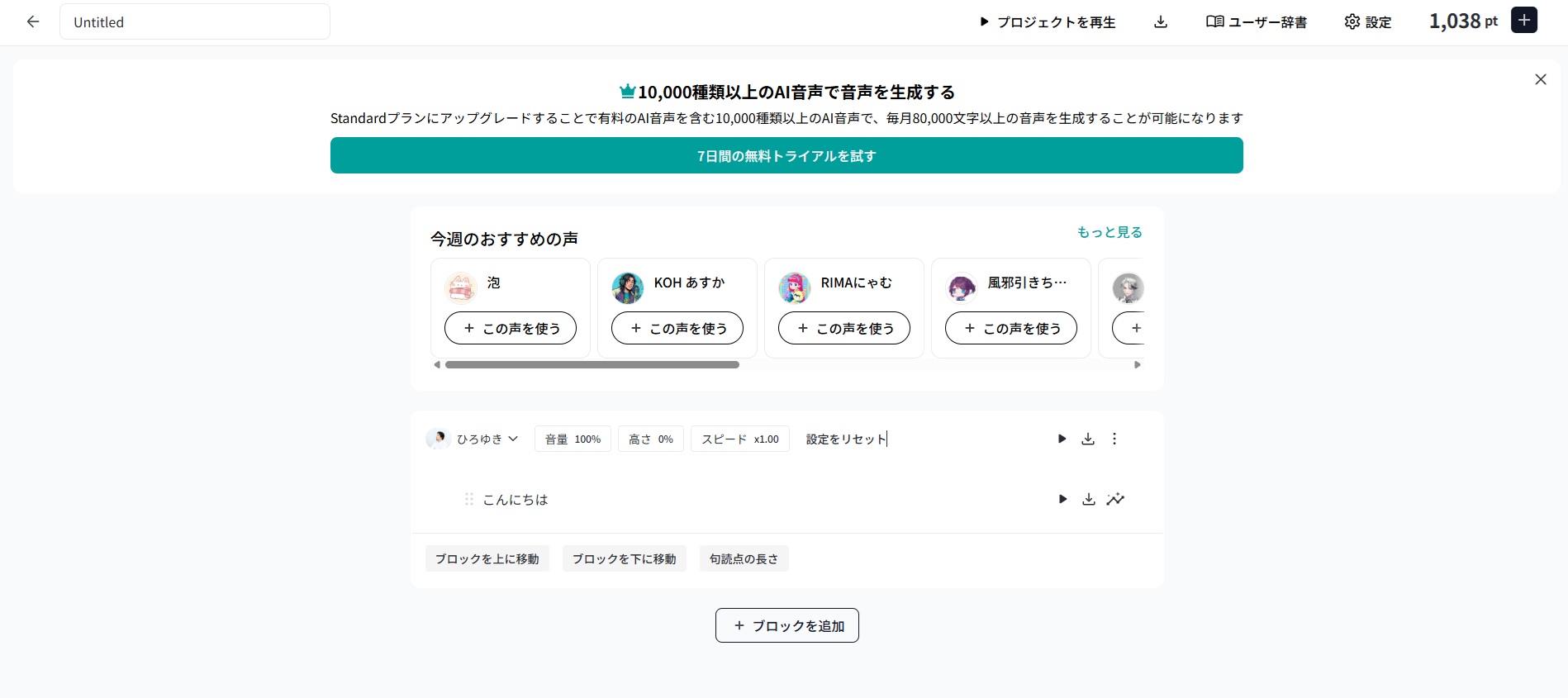Click the 7日間の無料トライアルを試す button
1568x698 pixels.
click(786, 155)
